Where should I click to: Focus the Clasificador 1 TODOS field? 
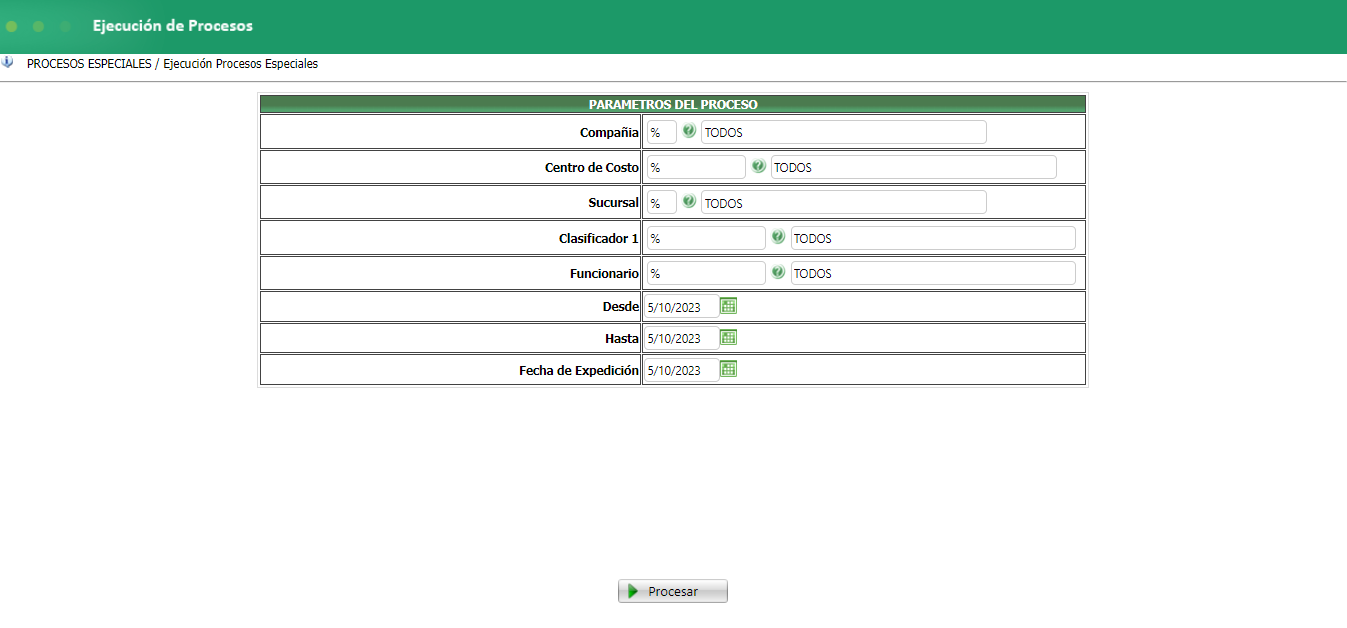pyautogui.click(x=933, y=238)
